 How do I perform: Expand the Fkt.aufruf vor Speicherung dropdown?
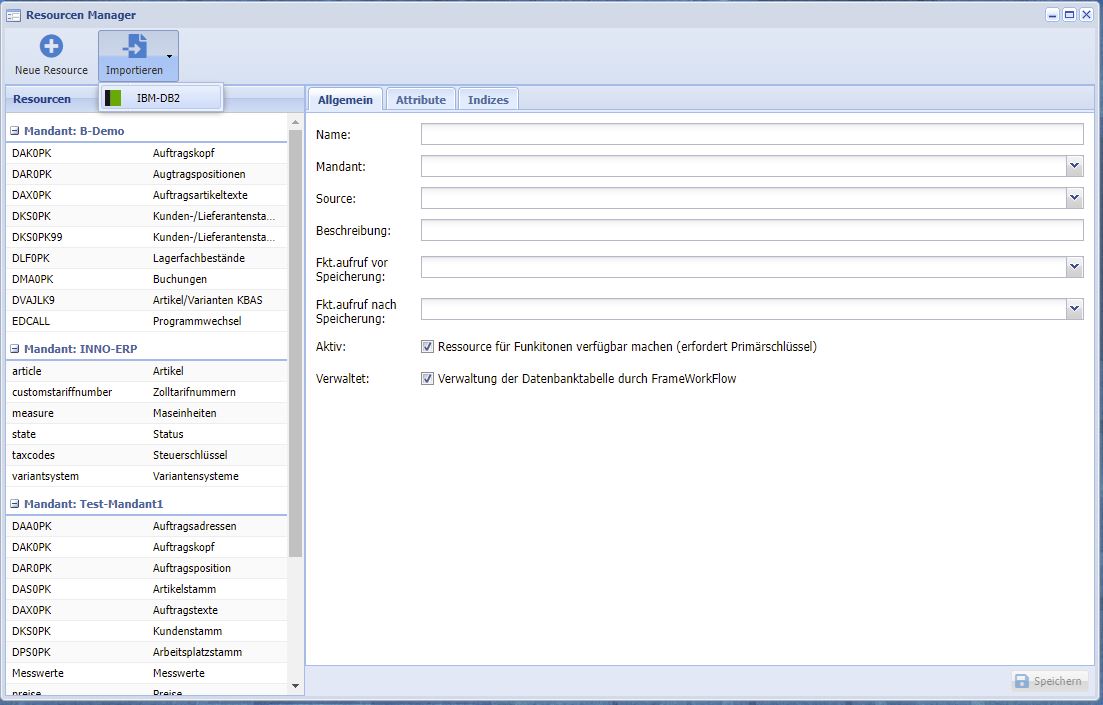[1074, 267]
